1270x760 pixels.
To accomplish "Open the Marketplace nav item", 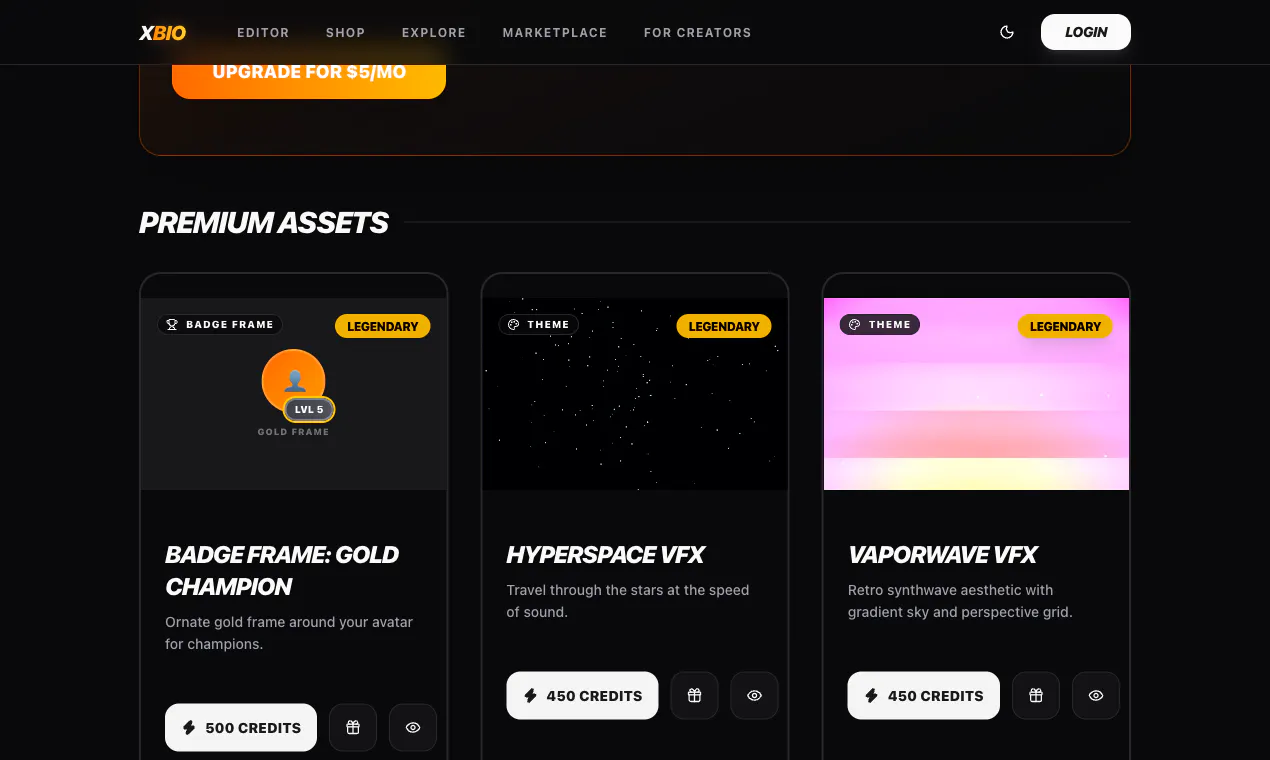I will pos(555,32).
